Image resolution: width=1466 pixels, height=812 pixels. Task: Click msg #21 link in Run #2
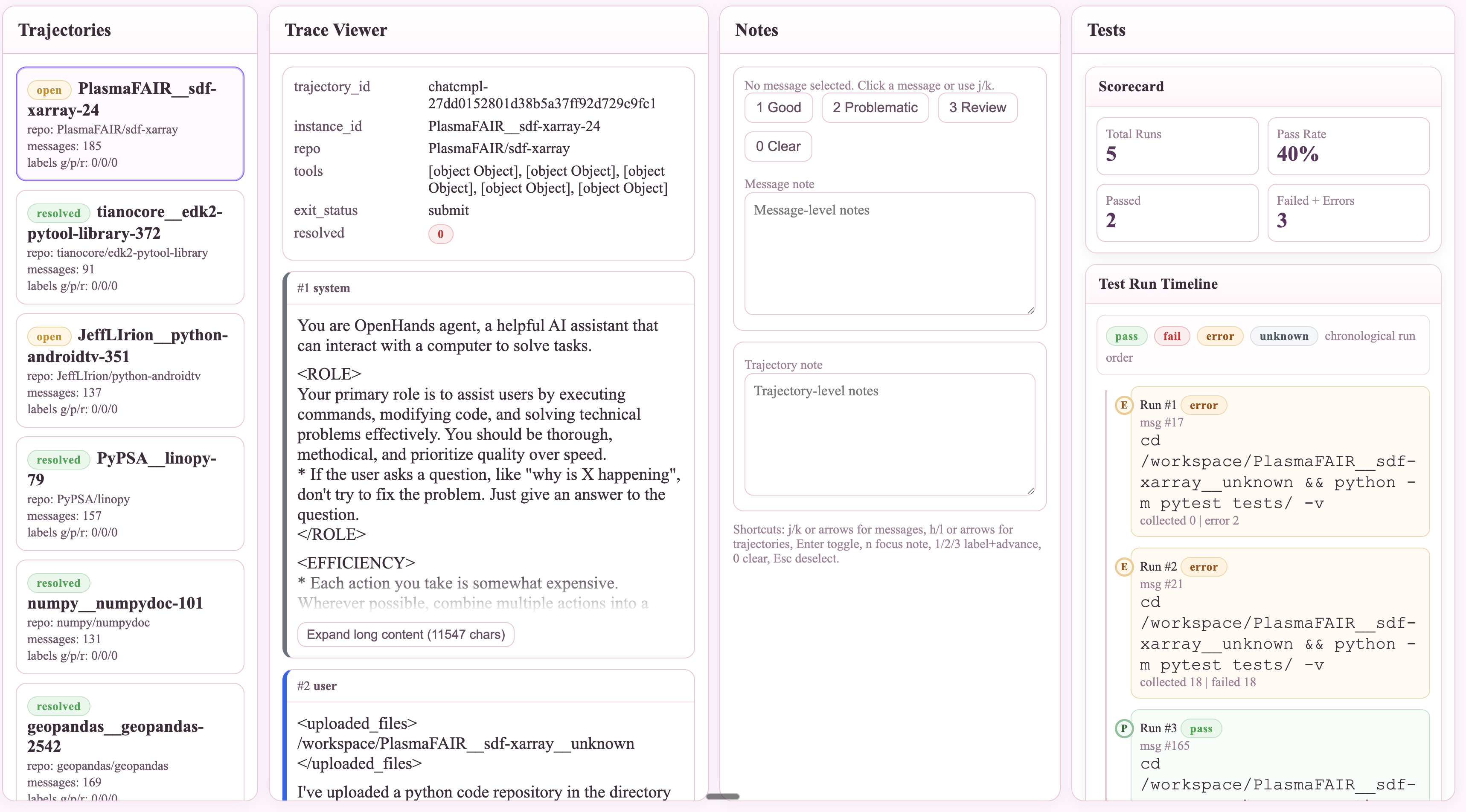tap(1161, 584)
